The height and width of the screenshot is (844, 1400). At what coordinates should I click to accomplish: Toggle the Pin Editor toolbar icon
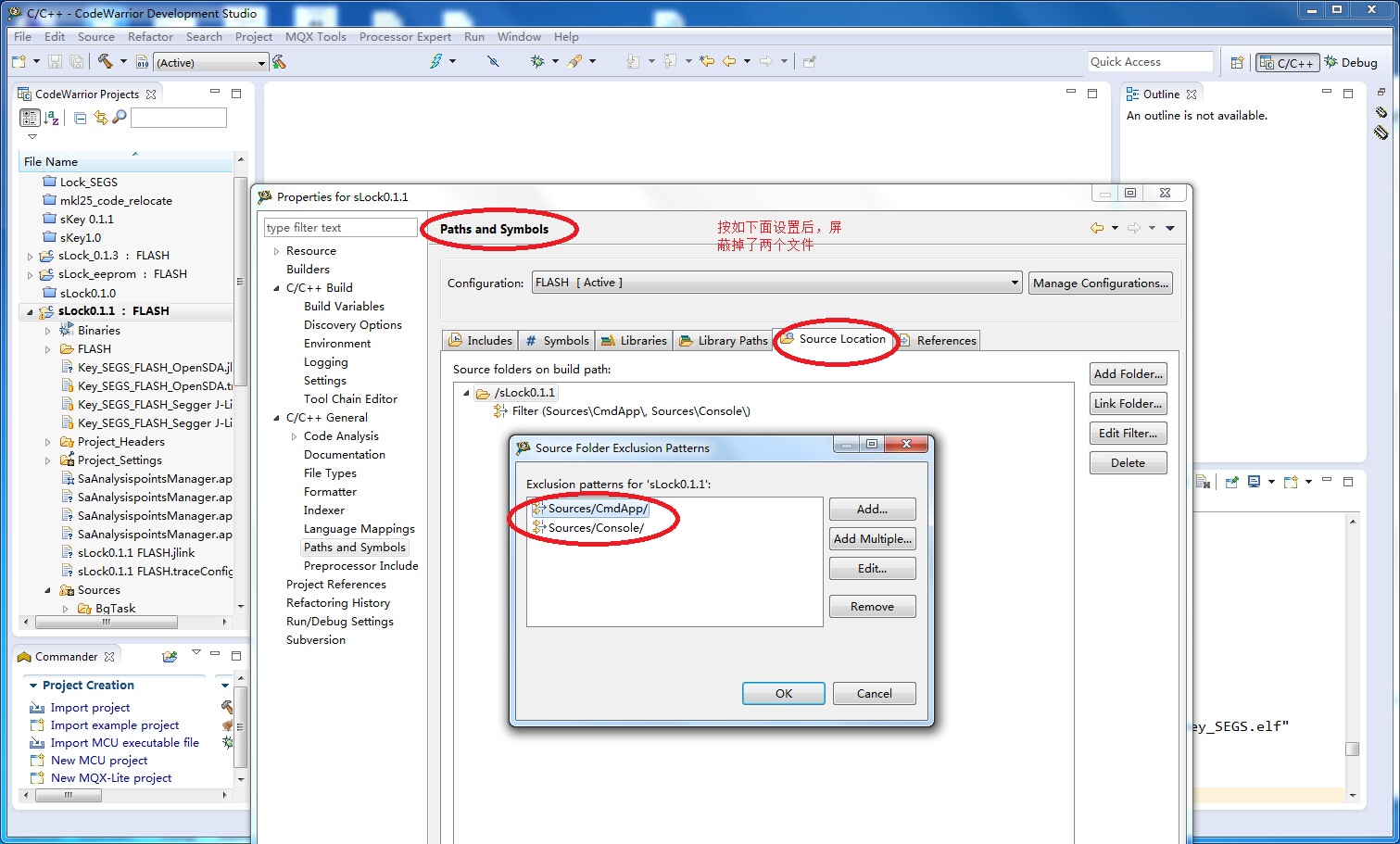click(x=809, y=61)
